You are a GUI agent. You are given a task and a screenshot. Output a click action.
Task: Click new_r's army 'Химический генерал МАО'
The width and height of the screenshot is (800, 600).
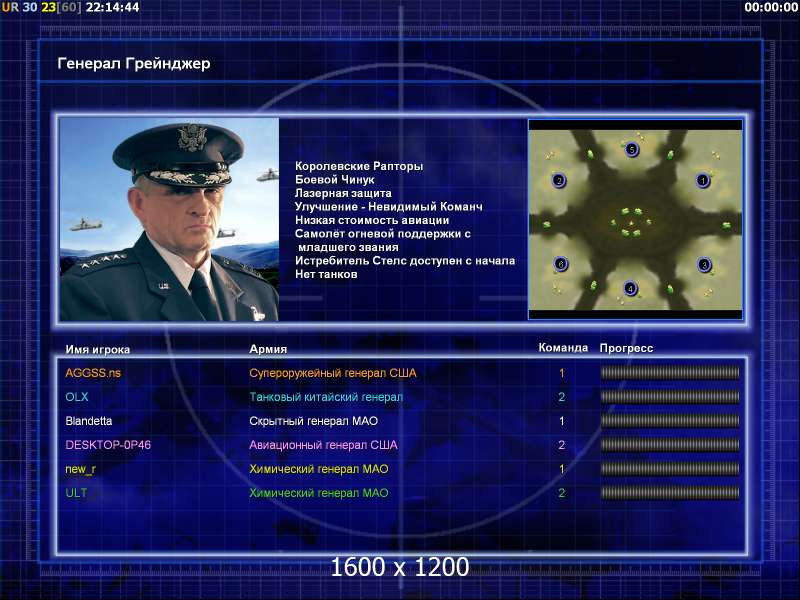[x=318, y=469]
